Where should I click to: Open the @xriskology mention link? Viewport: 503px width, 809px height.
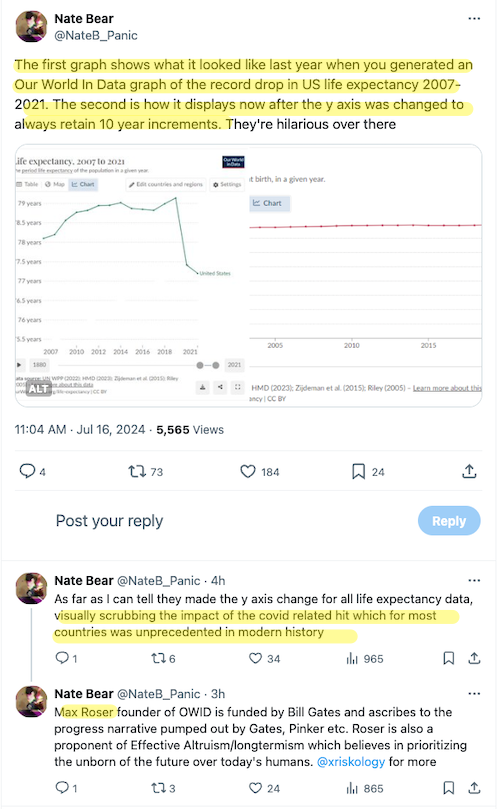click(x=351, y=762)
